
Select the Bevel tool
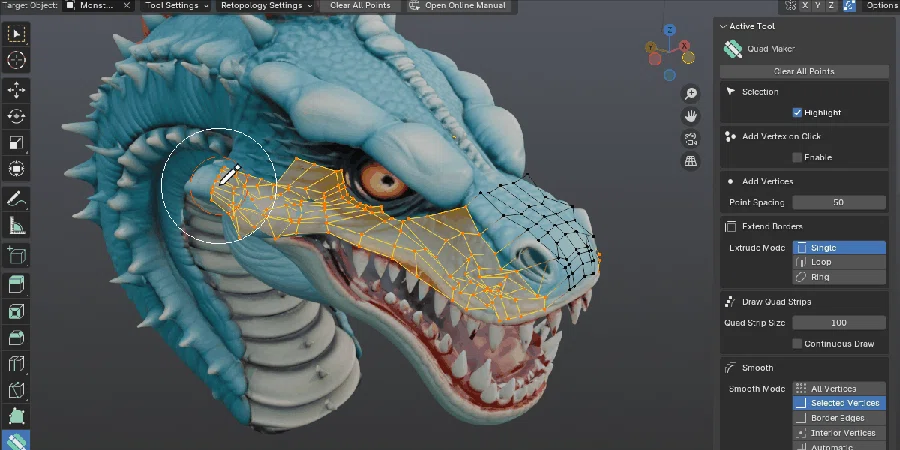click(x=16, y=338)
